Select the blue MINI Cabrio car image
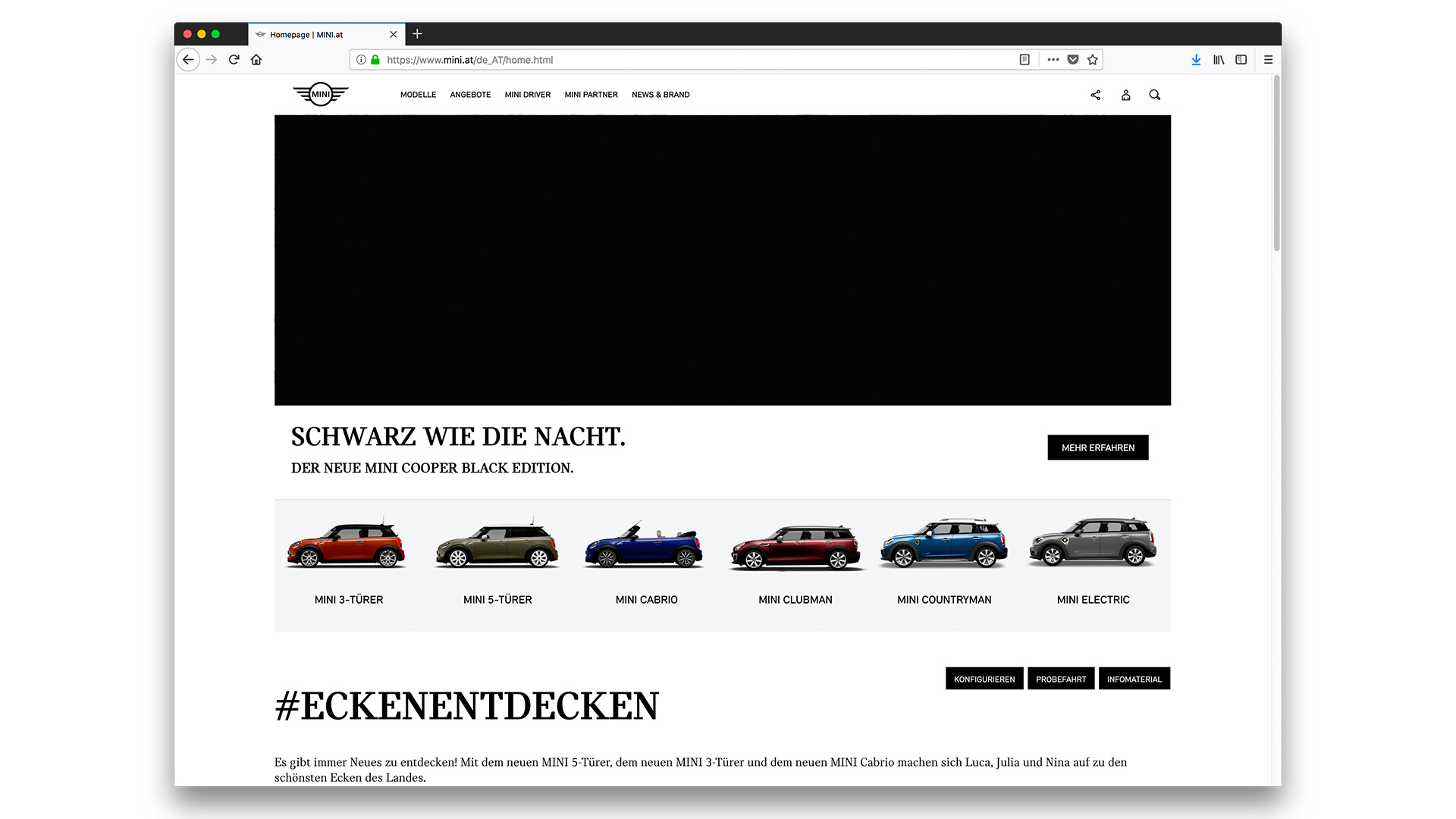Screen dimensions: 1456x819 tap(644, 544)
